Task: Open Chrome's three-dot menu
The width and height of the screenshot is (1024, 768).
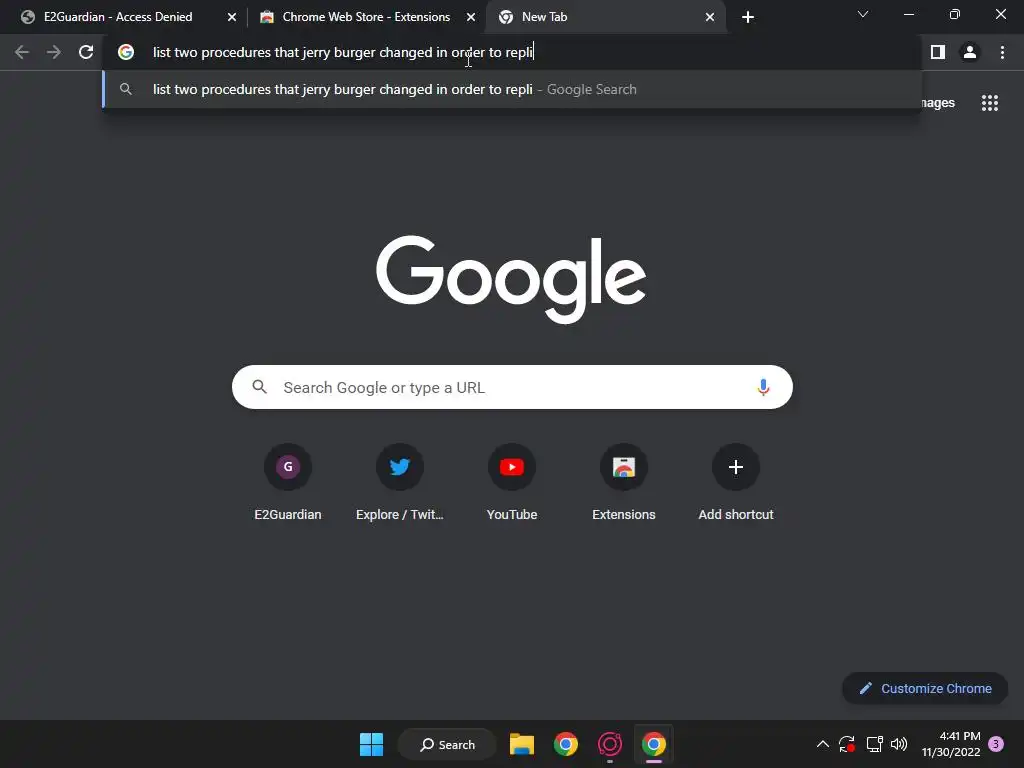Action: [1002, 52]
